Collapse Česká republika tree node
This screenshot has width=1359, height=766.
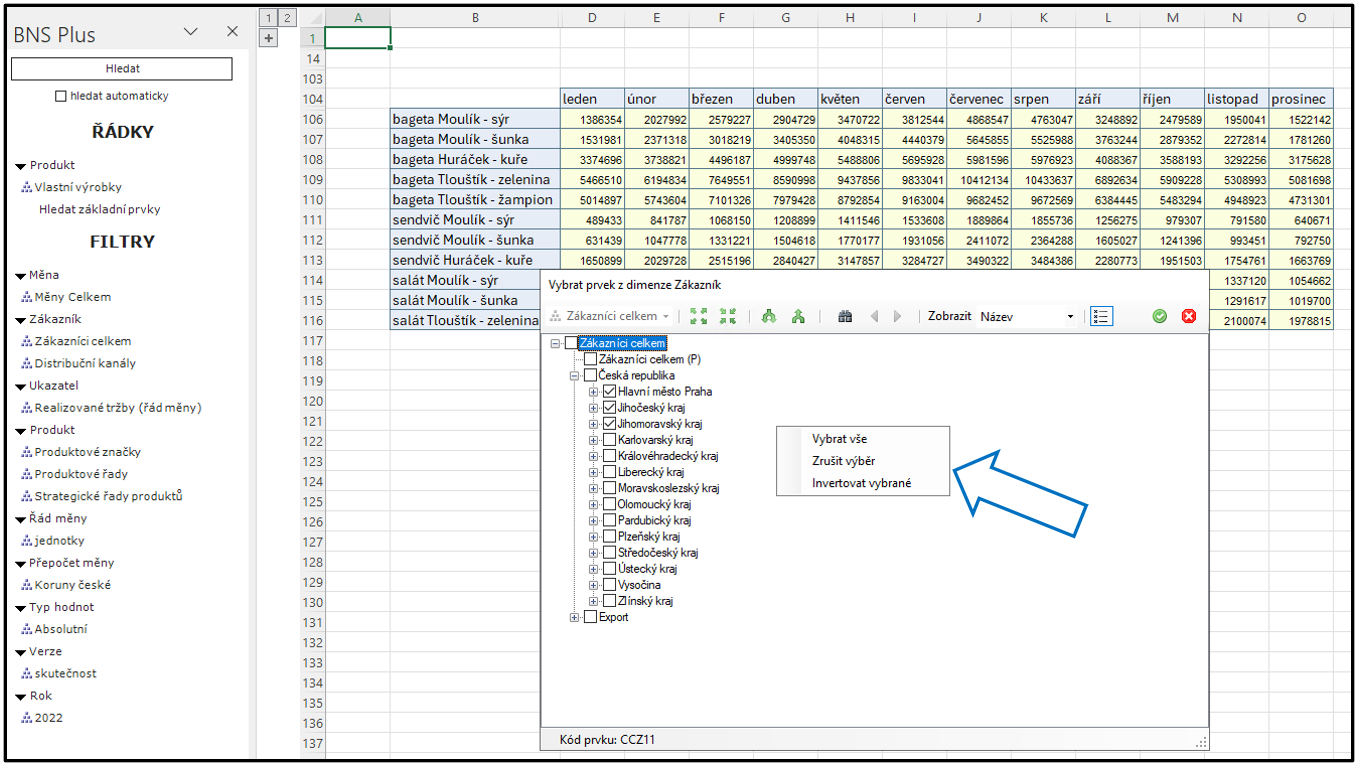575,375
